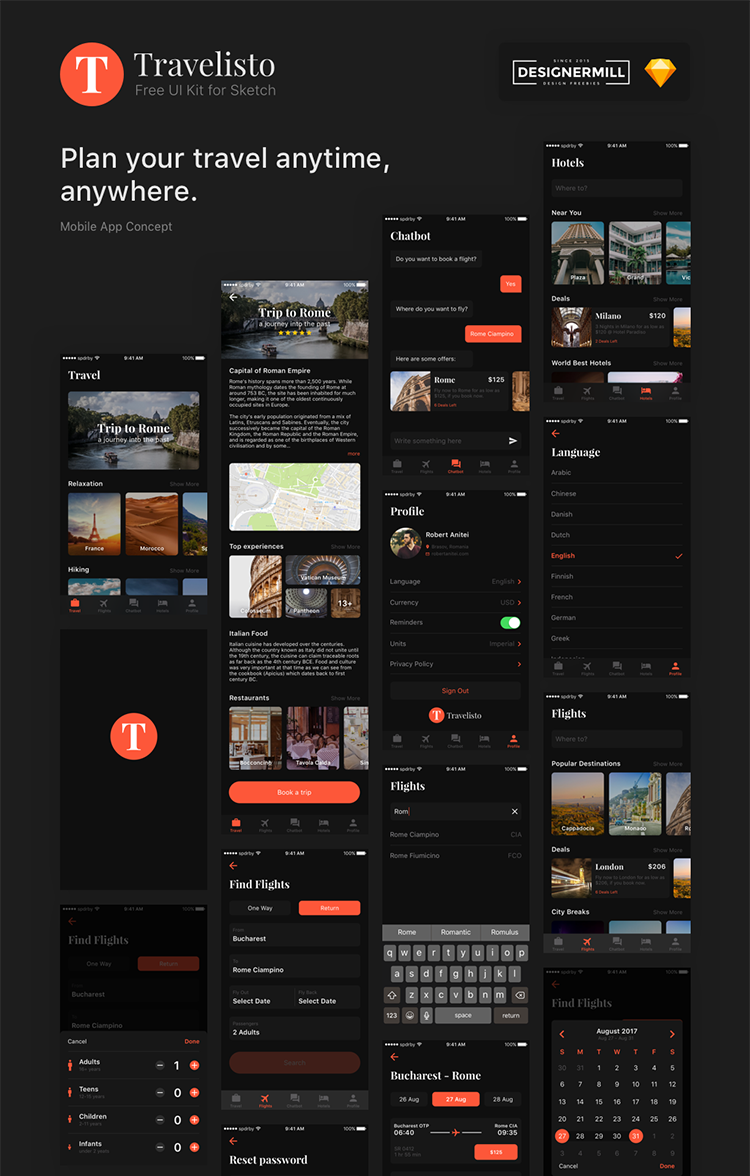The height and width of the screenshot is (1176, 750).
Task: Open the Language setting row in Profile
Action: [455, 581]
